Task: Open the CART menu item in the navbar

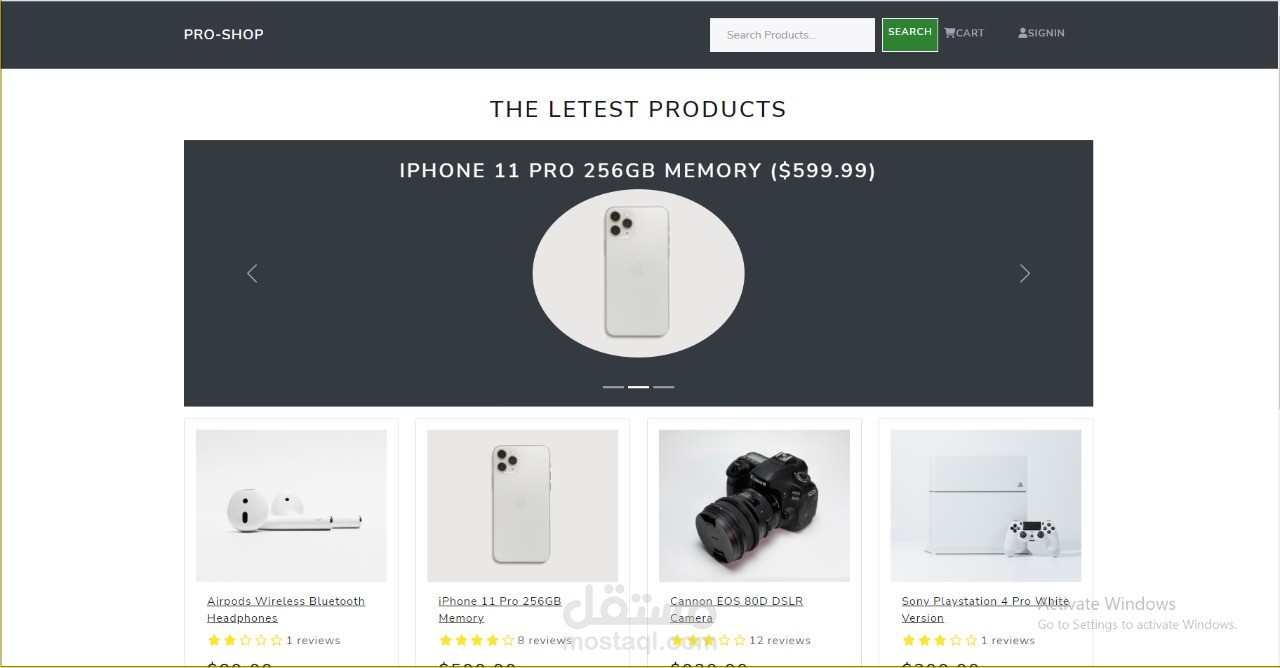Action: (964, 33)
